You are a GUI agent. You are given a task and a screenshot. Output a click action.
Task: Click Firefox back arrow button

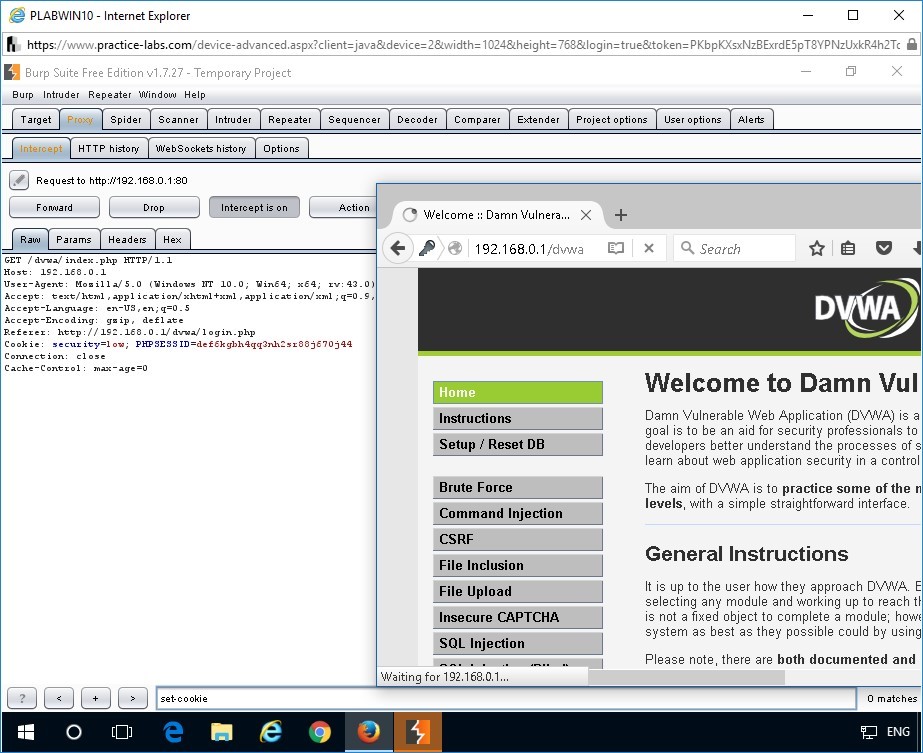coord(398,249)
